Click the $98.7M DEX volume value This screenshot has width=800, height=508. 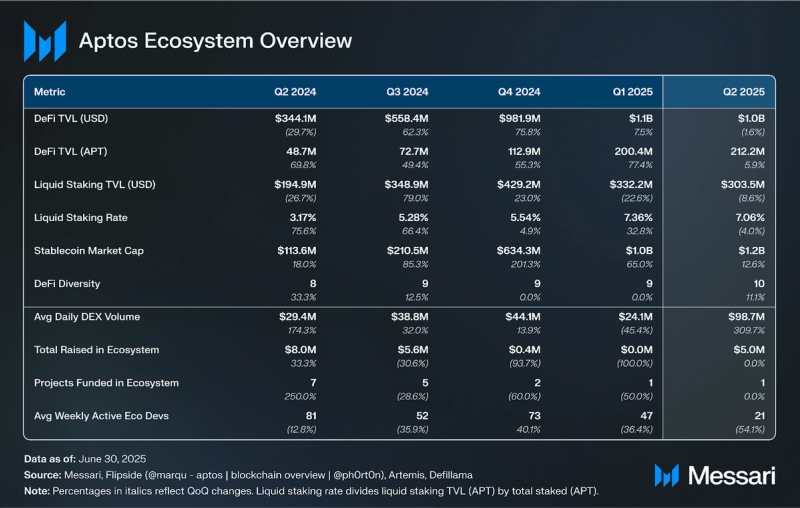point(743,317)
